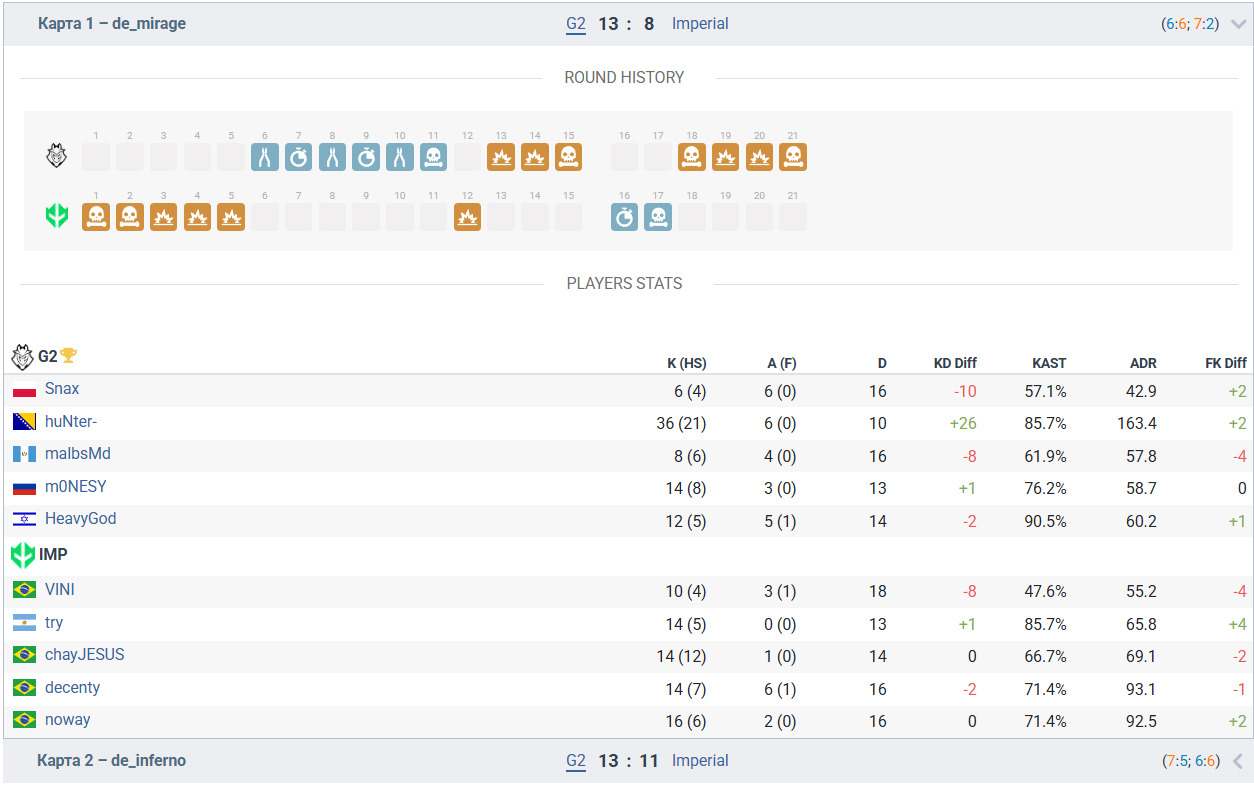Click the KD Diff column header
This screenshot has width=1254, height=787.
tap(955, 363)
